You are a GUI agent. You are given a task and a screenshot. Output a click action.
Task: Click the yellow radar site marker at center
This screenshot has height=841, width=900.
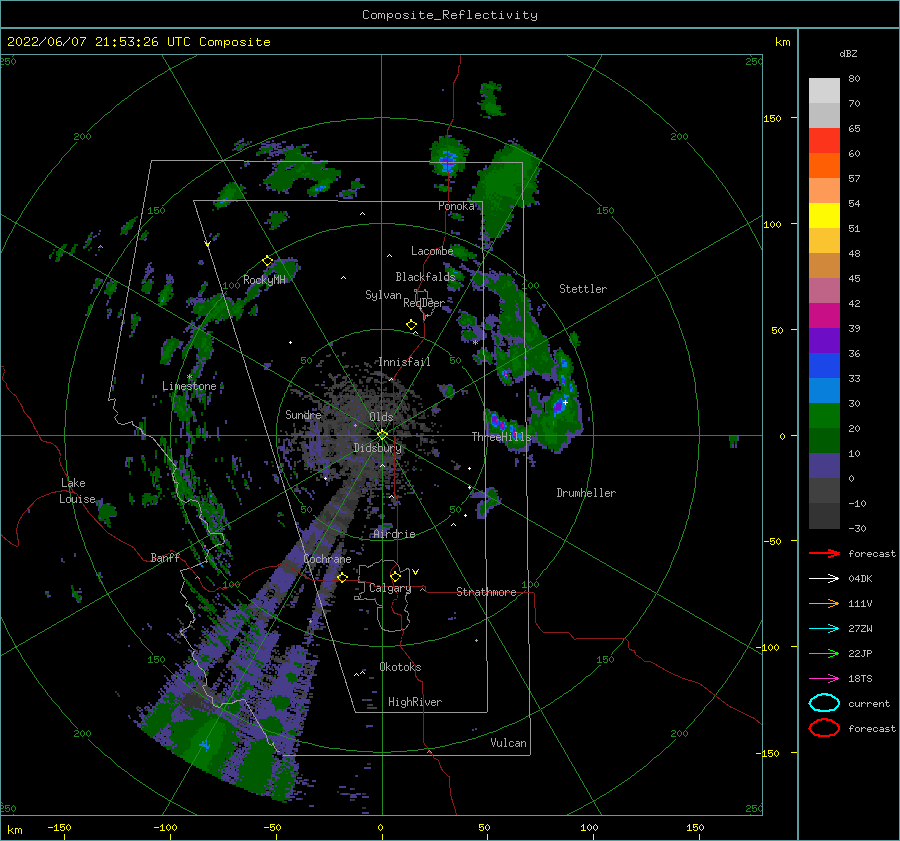coord(382,435)
